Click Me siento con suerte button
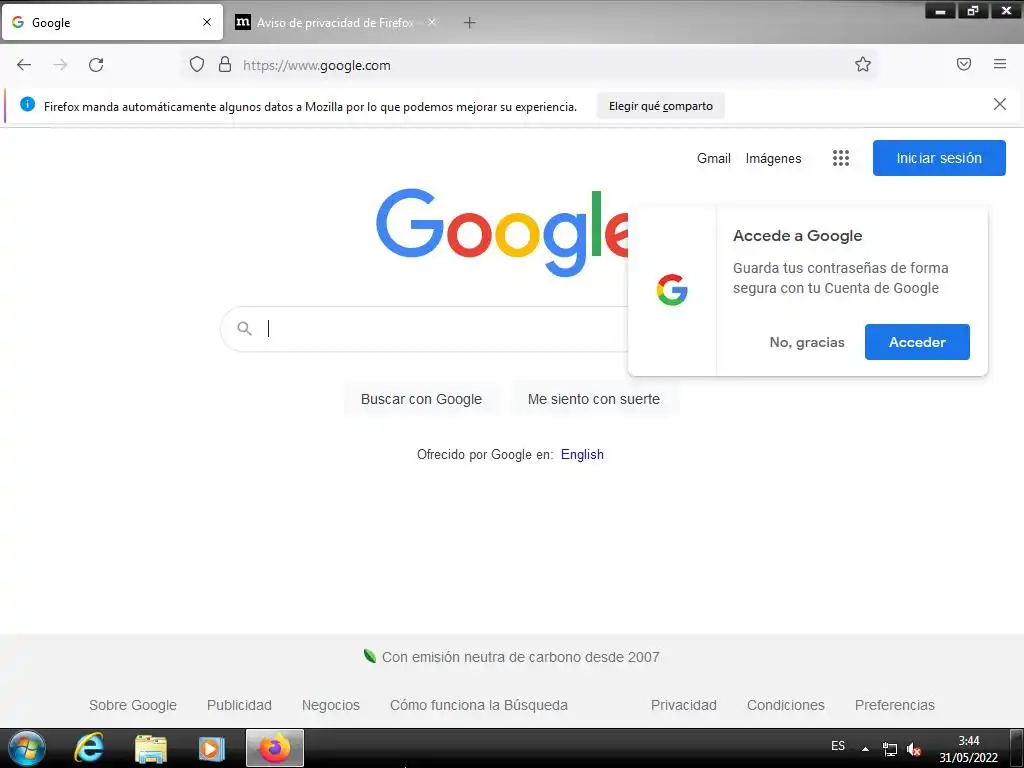The width and height of the screenshot is (1024, 768). tap(594, 399)
